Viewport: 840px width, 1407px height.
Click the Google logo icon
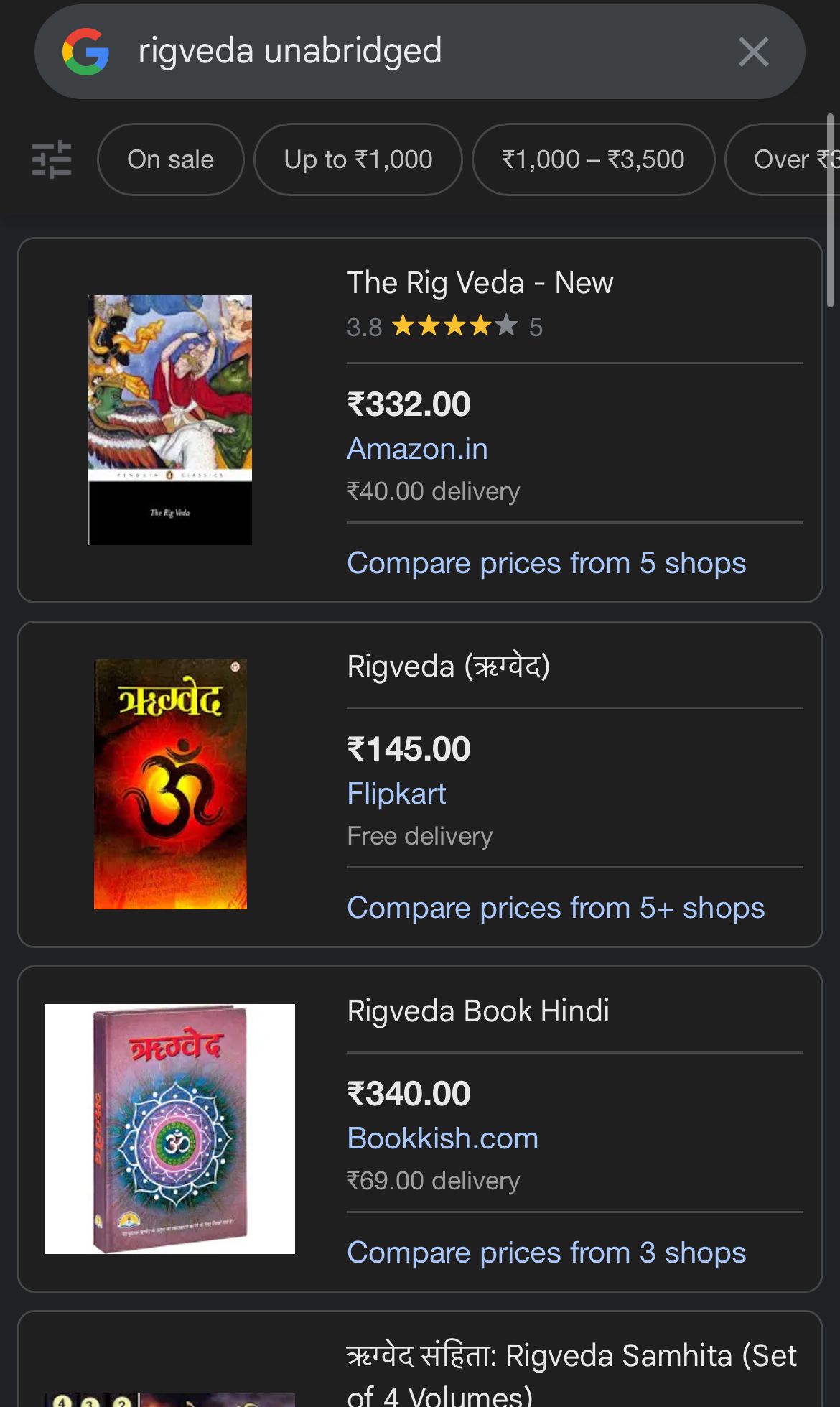[x=85, y=52]
